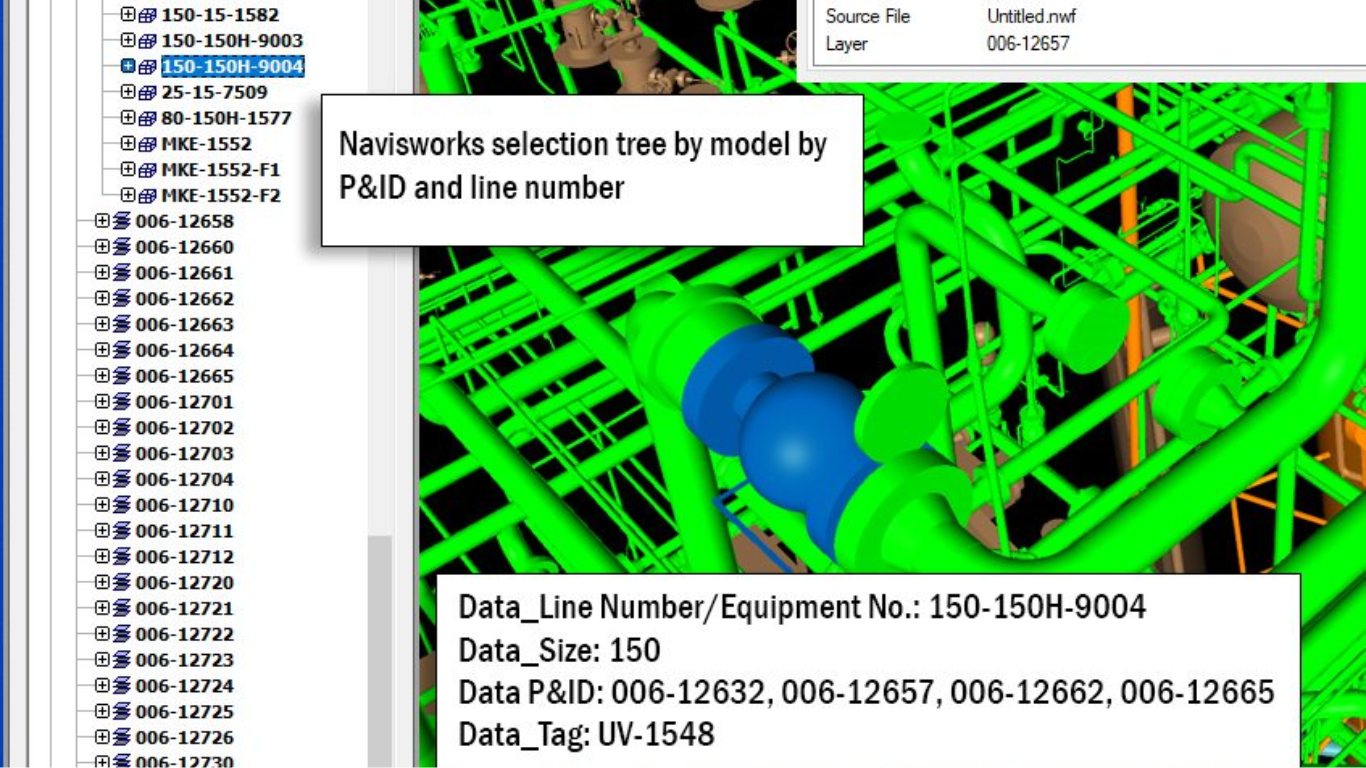Click group icon beside 150-150H-9004
This screenshot has height=768, width=1366.
[147, 67]
